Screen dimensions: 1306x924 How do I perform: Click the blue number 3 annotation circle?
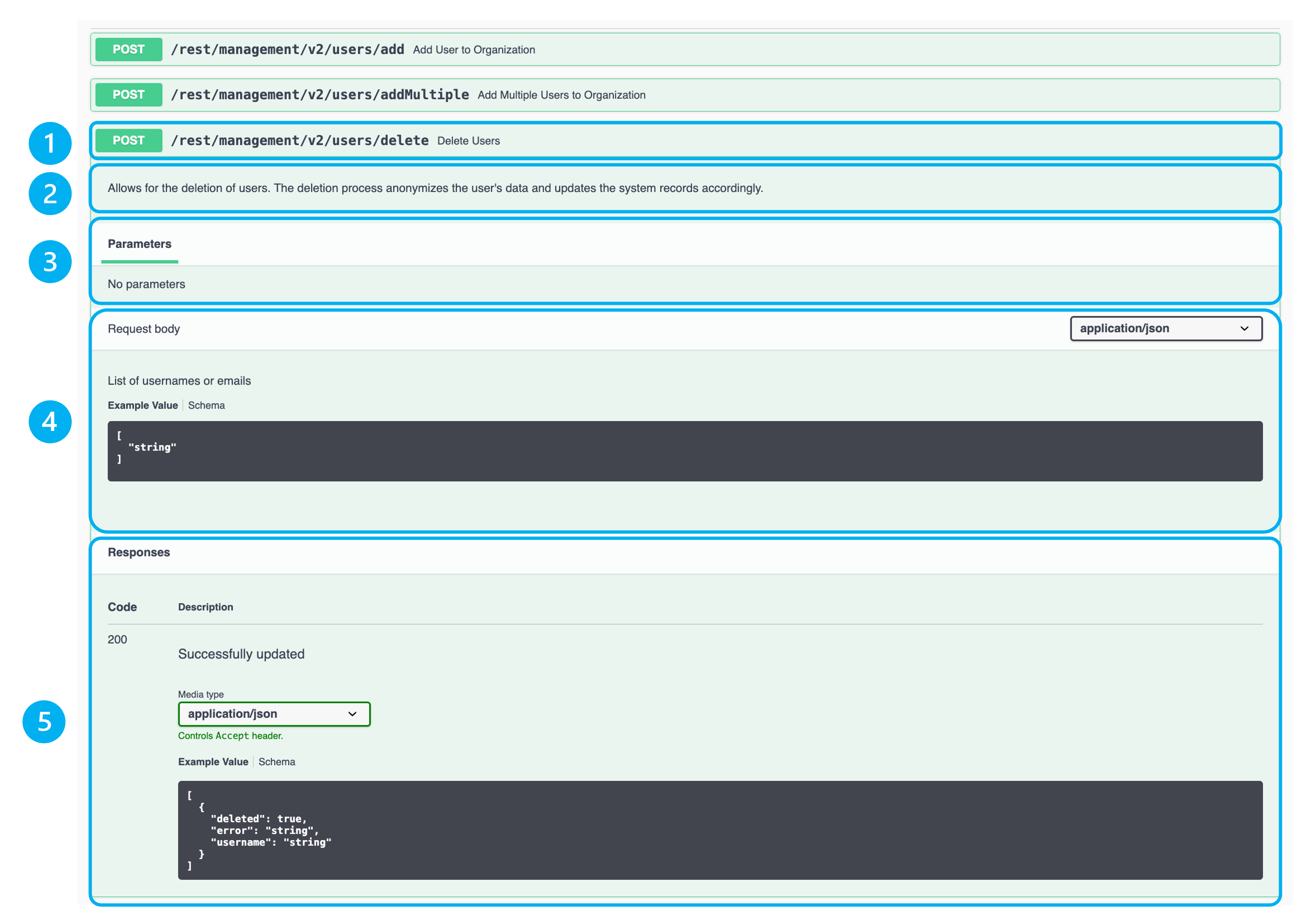pyautogui.click(x=50, y=262)
